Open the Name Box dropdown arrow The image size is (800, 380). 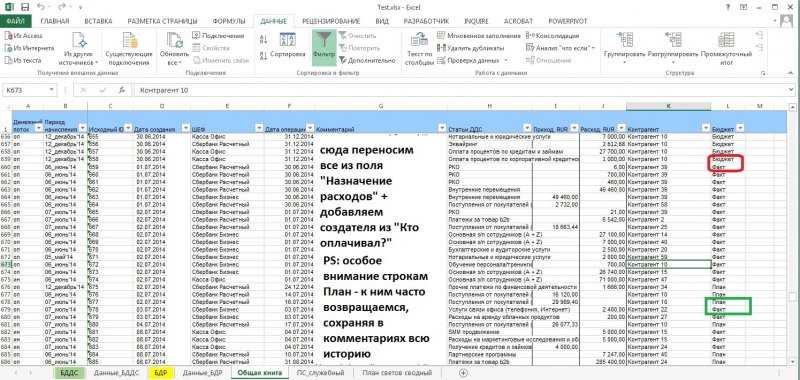pyautogui.click(x=52, y=90)
